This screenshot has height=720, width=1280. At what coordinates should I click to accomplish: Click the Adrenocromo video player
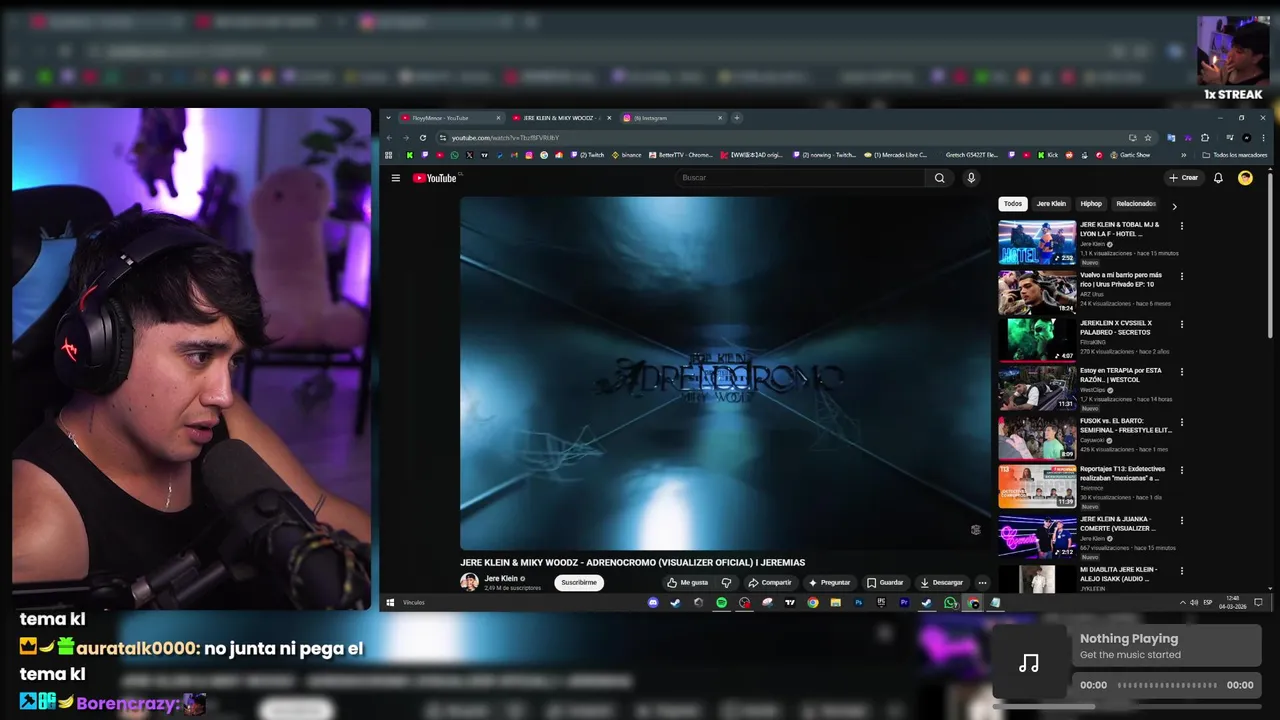pyautogui.click(x=725, y=373)
